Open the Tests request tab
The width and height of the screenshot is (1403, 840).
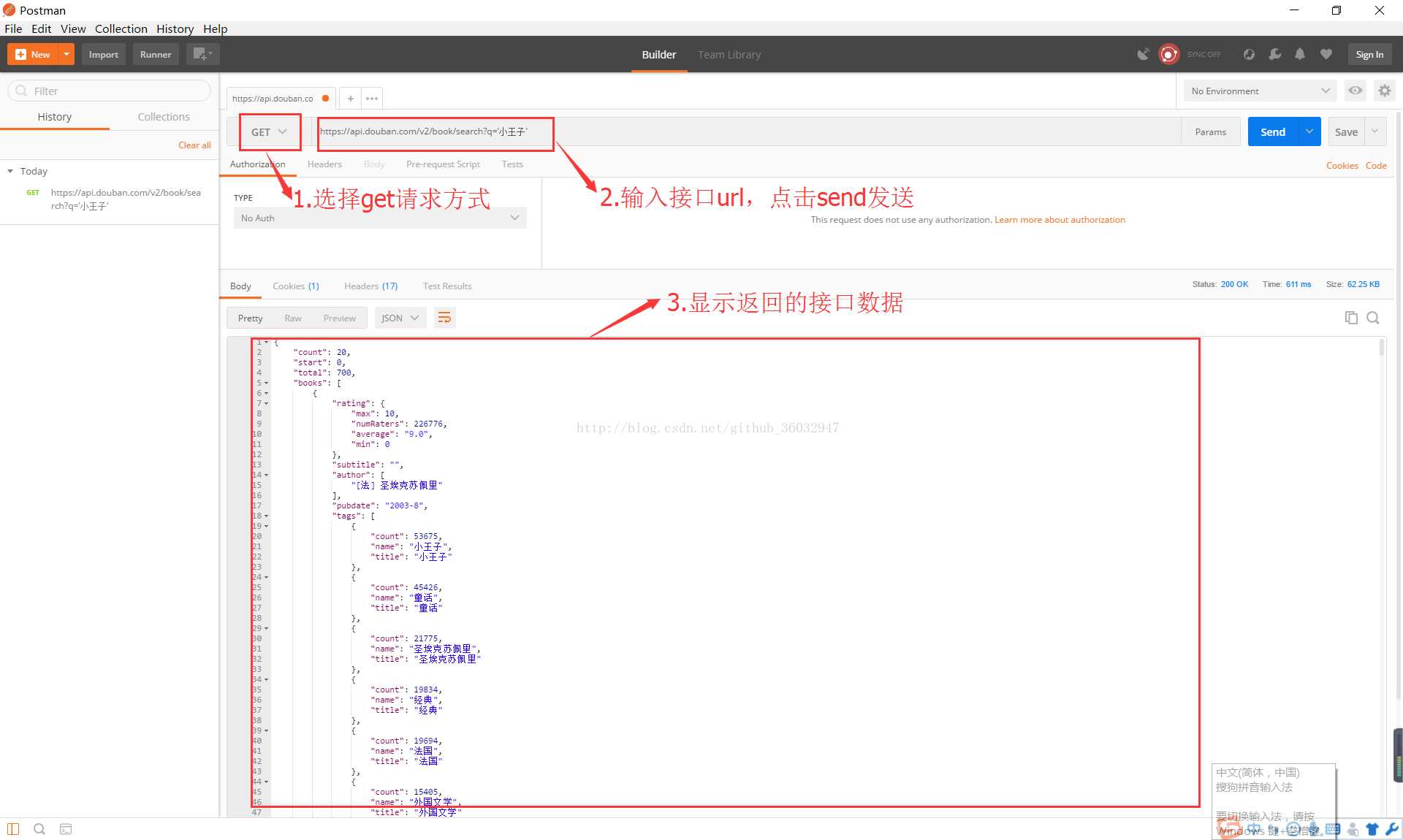coord(512,164)
